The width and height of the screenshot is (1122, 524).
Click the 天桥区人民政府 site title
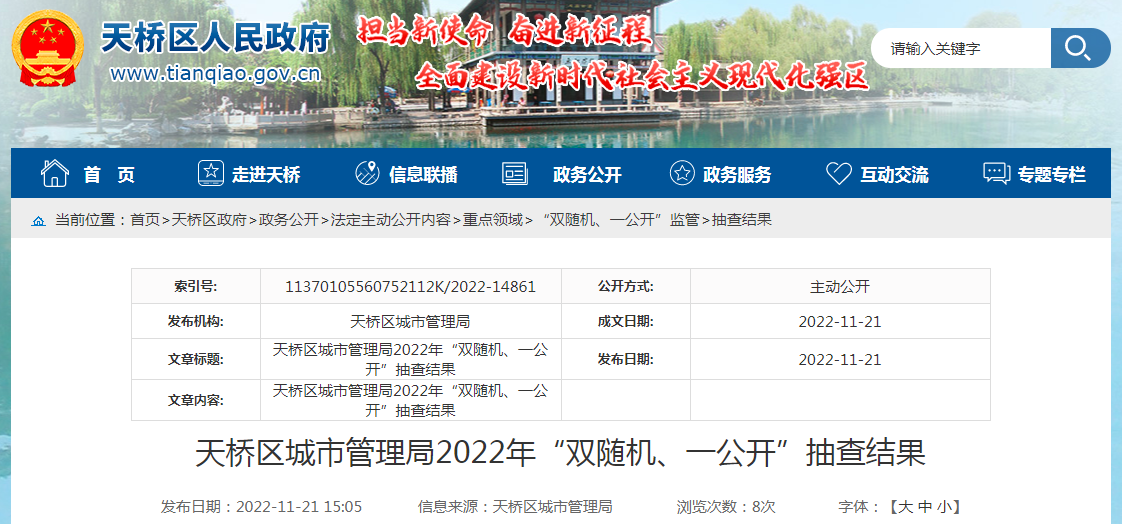click(x=215, y=37)
